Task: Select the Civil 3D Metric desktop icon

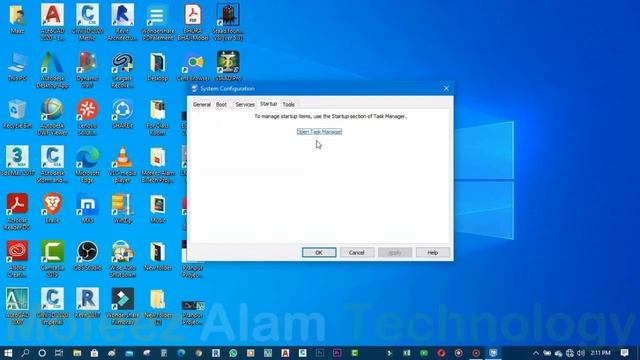Action: coord(87,22)
